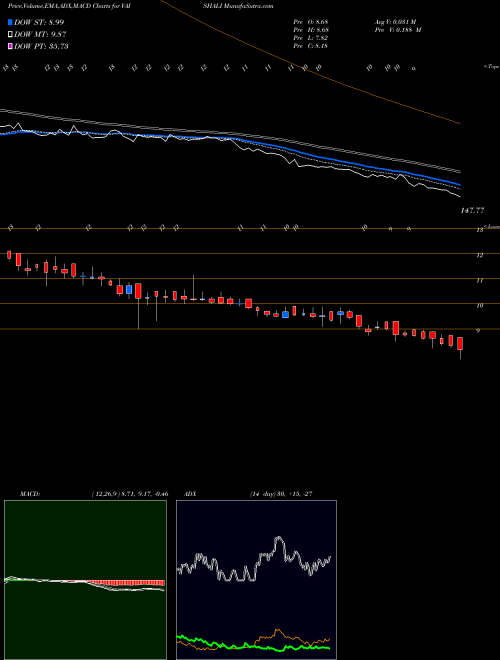Click the chart title 'Price,Volume,EMA,ADX,MACD Charts for VAI'
The image size is (500, 660).
(x=70, y=6)
